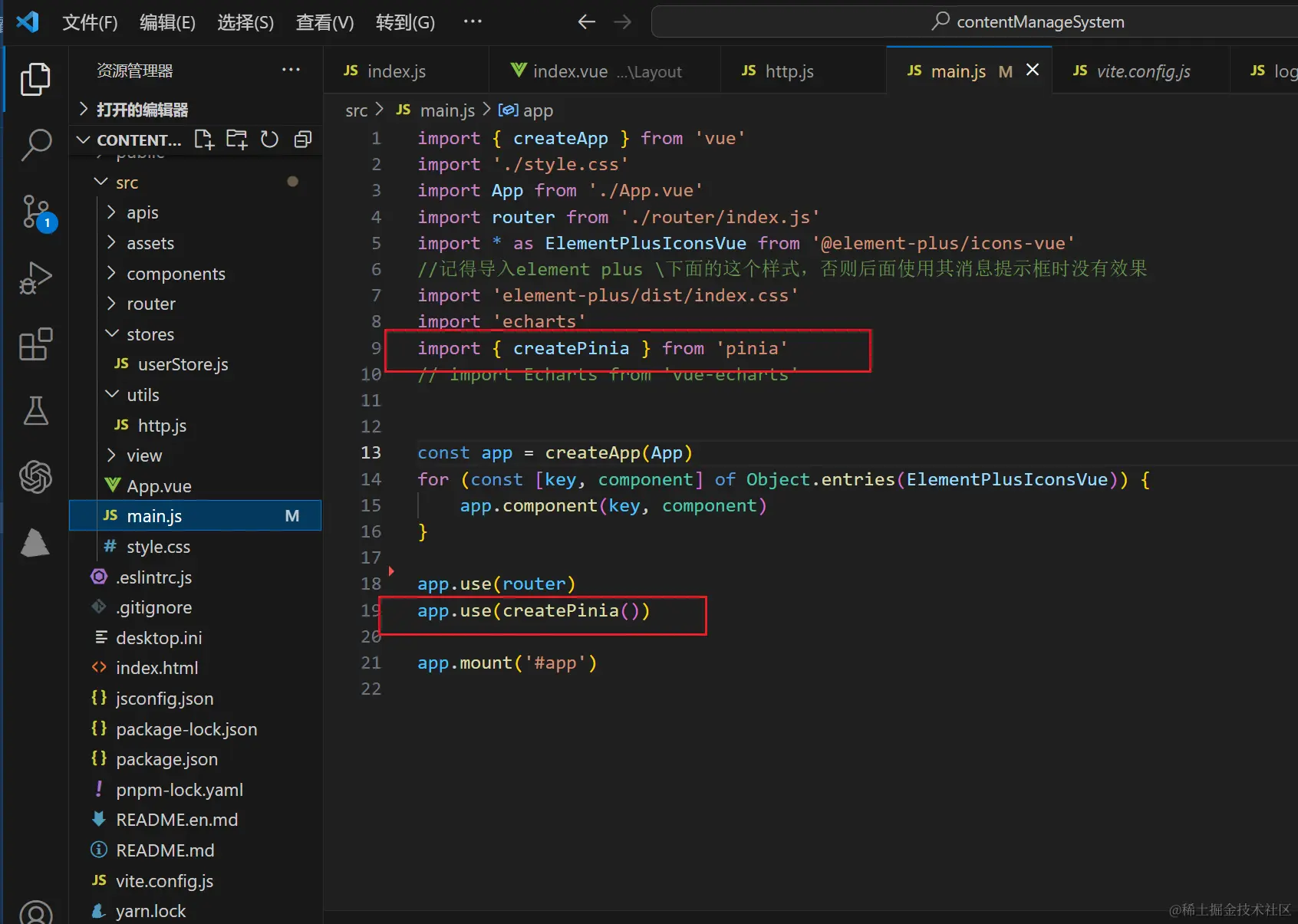Screen dimensions: 1298x924
Task: Switch to the vite.config.js tab
Action: 1140,71
